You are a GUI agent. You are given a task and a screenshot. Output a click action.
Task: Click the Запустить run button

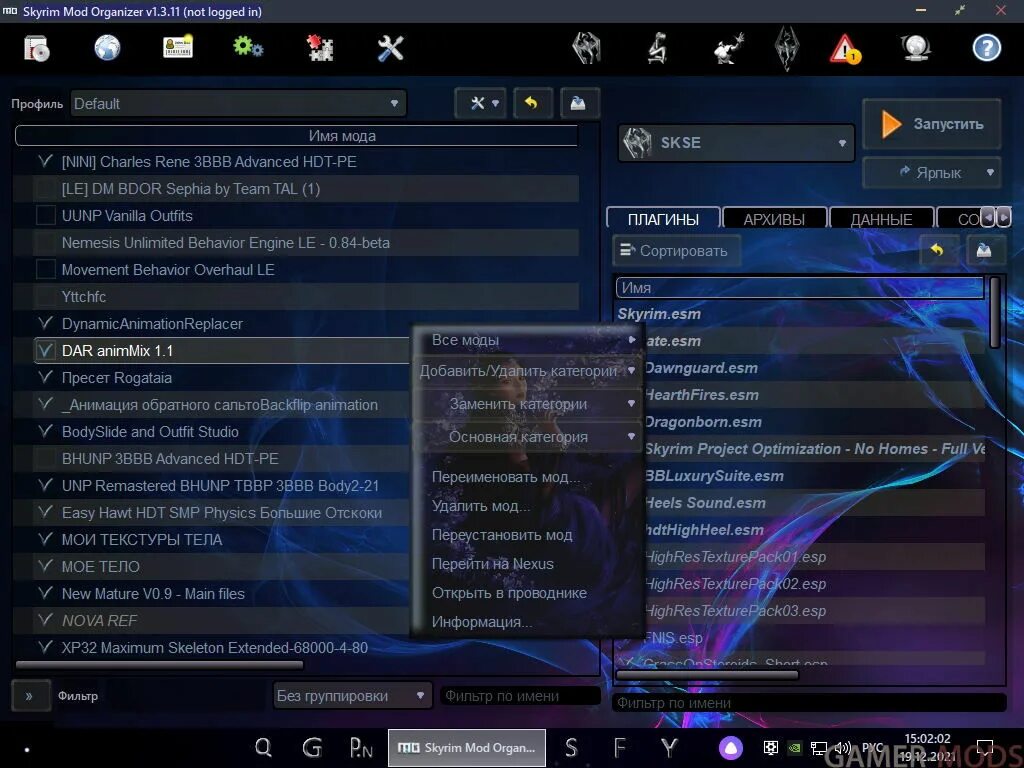932,124
